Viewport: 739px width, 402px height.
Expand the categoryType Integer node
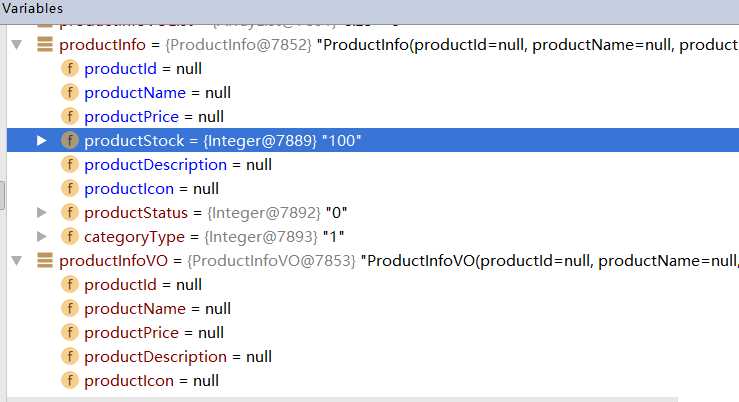tap(41, 237)
